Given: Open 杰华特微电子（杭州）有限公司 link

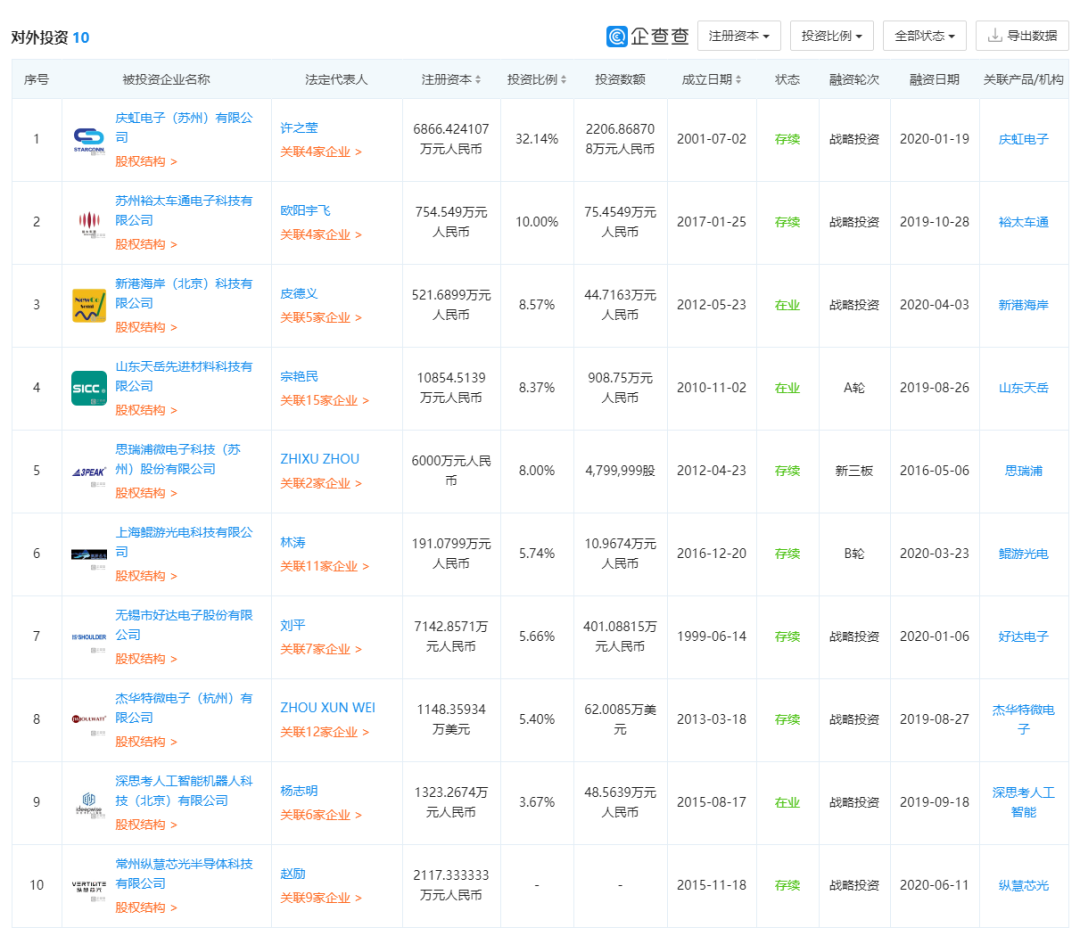Looking at the screenshot, I should (x=184, y=708).
